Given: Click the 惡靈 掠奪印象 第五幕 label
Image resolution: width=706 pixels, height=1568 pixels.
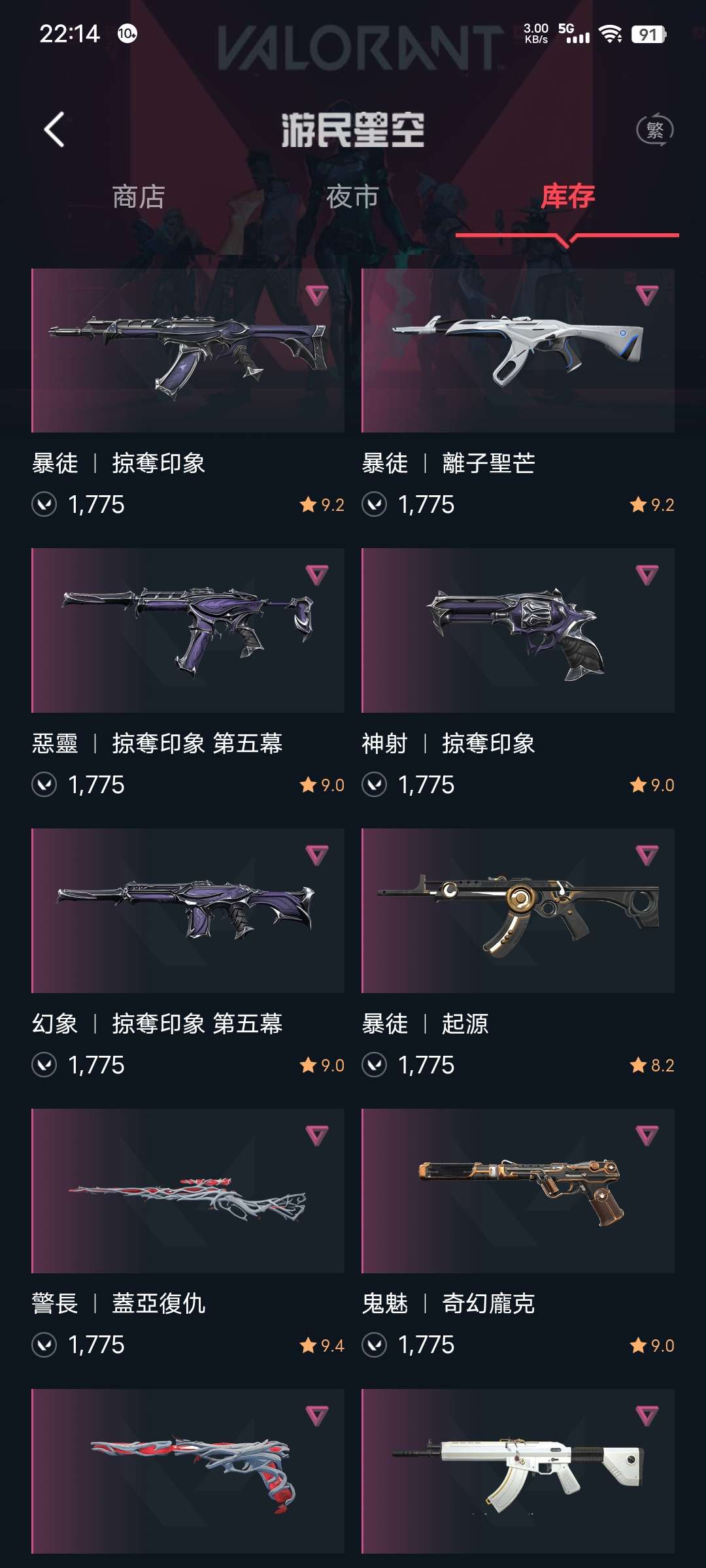Looking at the screenshot, I should coord(157,743).
